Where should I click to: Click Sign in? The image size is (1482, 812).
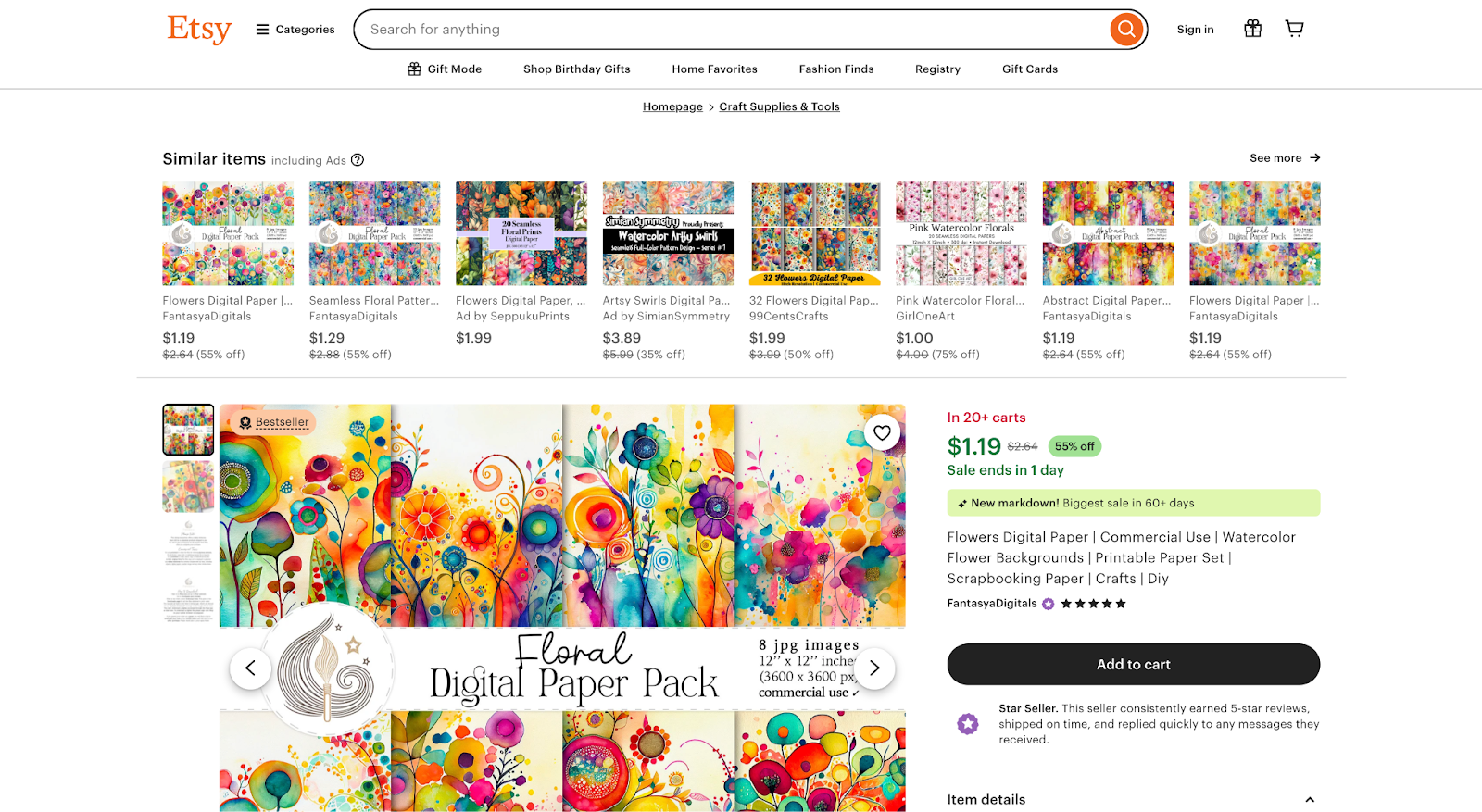point(1195,30)
